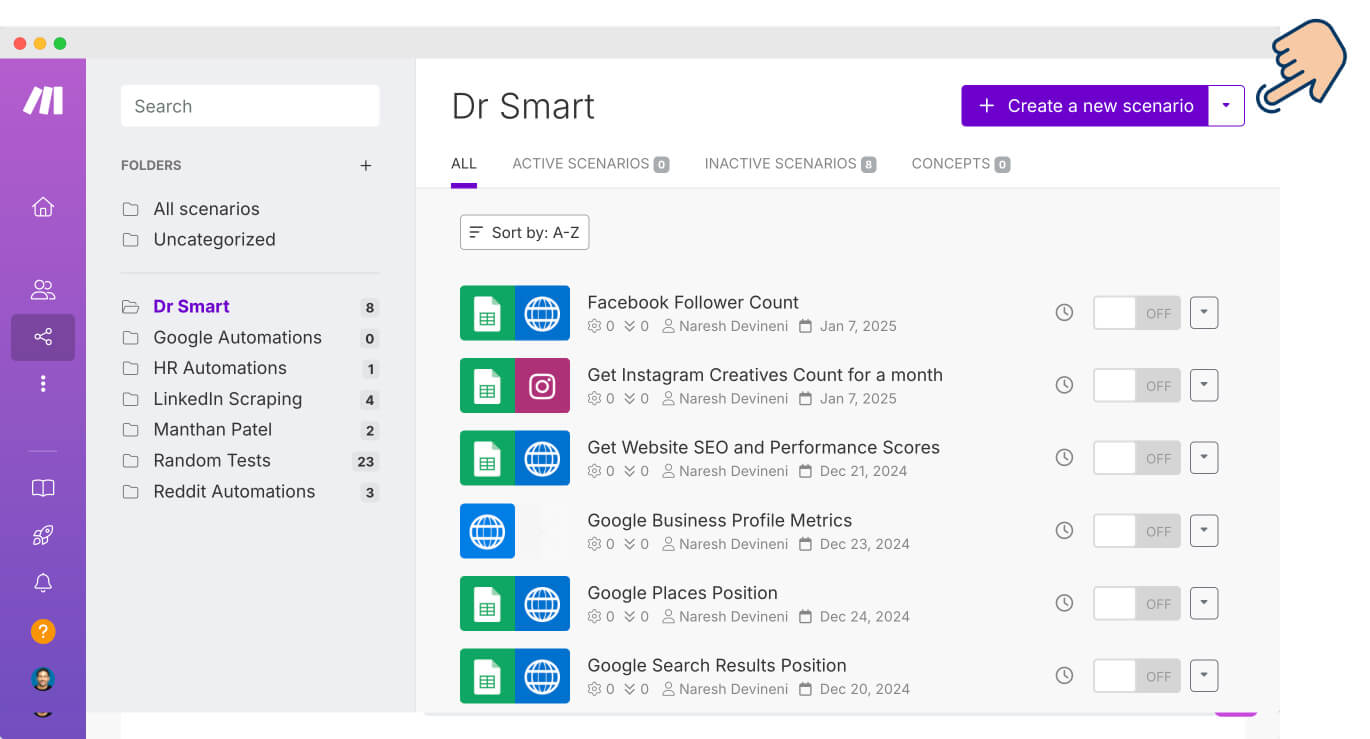This screenshot has height=739, width=1370.
Task: Click HTTP globe icon of Google Places Position
Action: 542,603
